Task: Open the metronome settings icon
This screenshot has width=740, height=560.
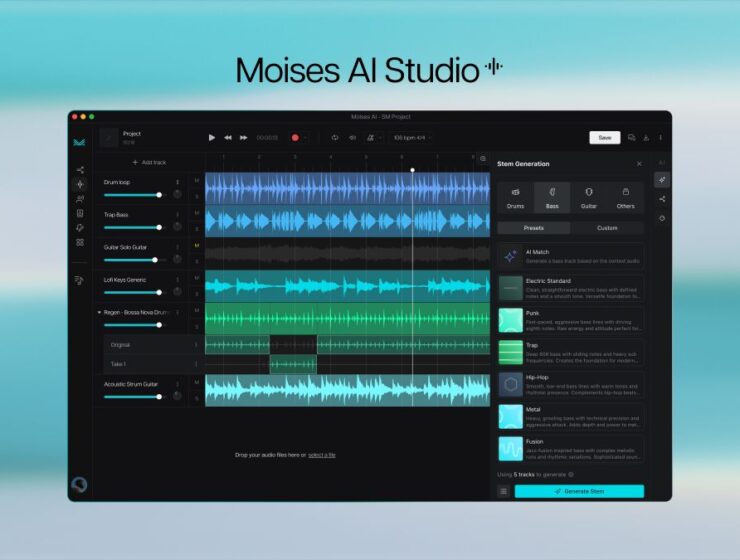Action: coord(370,137)
